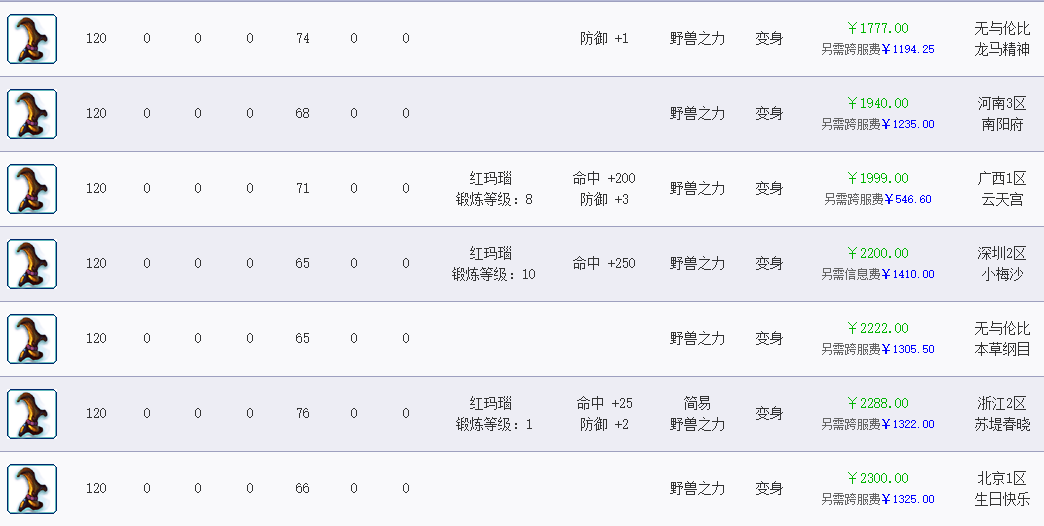Select the 红玛瑙 锻炼等级:10 gem entry
This screenshot has height=526, width=1044.
pos(493,264)
